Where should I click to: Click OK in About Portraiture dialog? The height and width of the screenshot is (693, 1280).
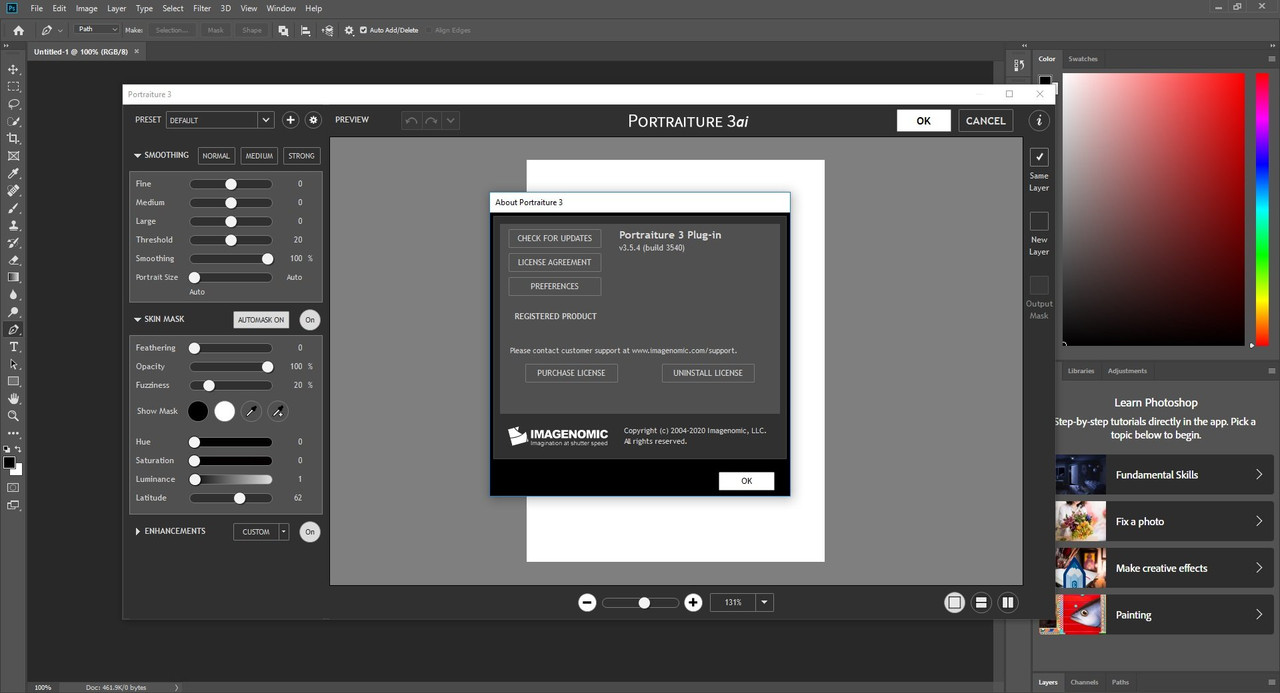point(746,481)
